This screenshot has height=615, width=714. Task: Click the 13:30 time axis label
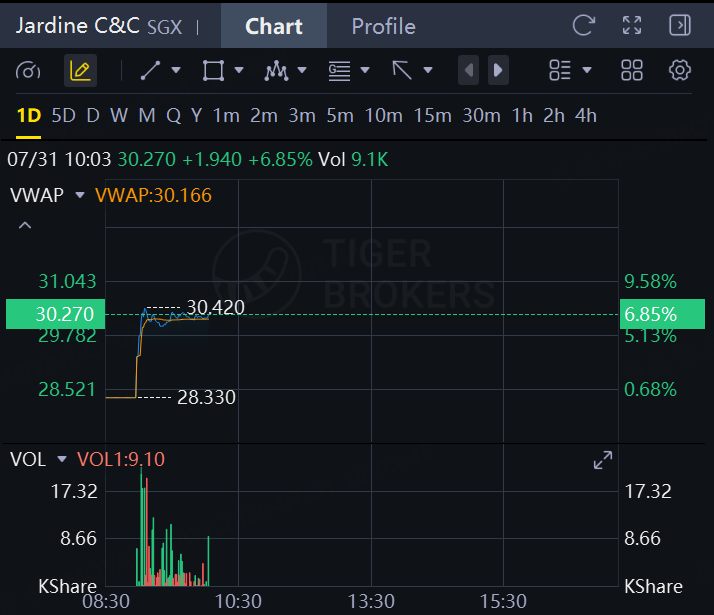371,601
